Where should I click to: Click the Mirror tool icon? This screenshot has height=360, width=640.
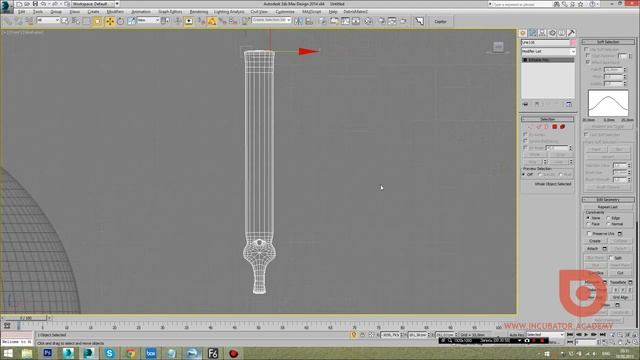point(299,21)
